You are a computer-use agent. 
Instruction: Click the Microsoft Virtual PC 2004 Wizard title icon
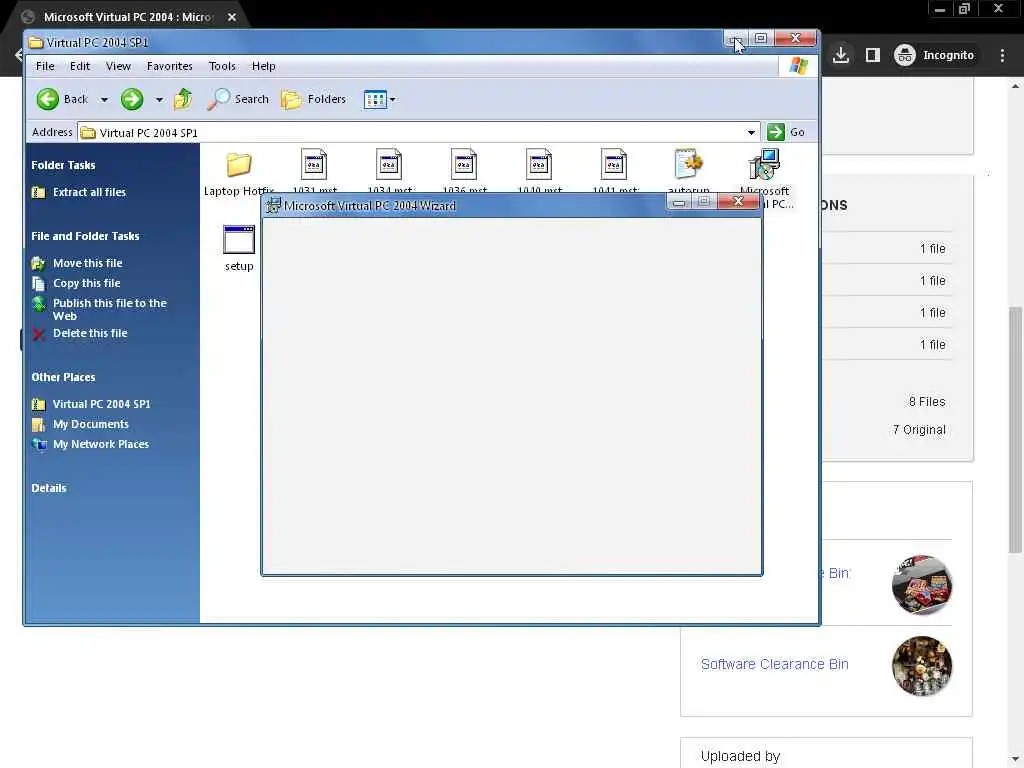[x=274, y=205]
